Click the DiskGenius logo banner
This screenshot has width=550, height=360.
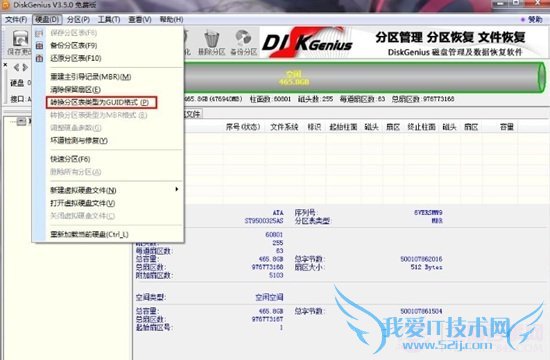[308, 43]
